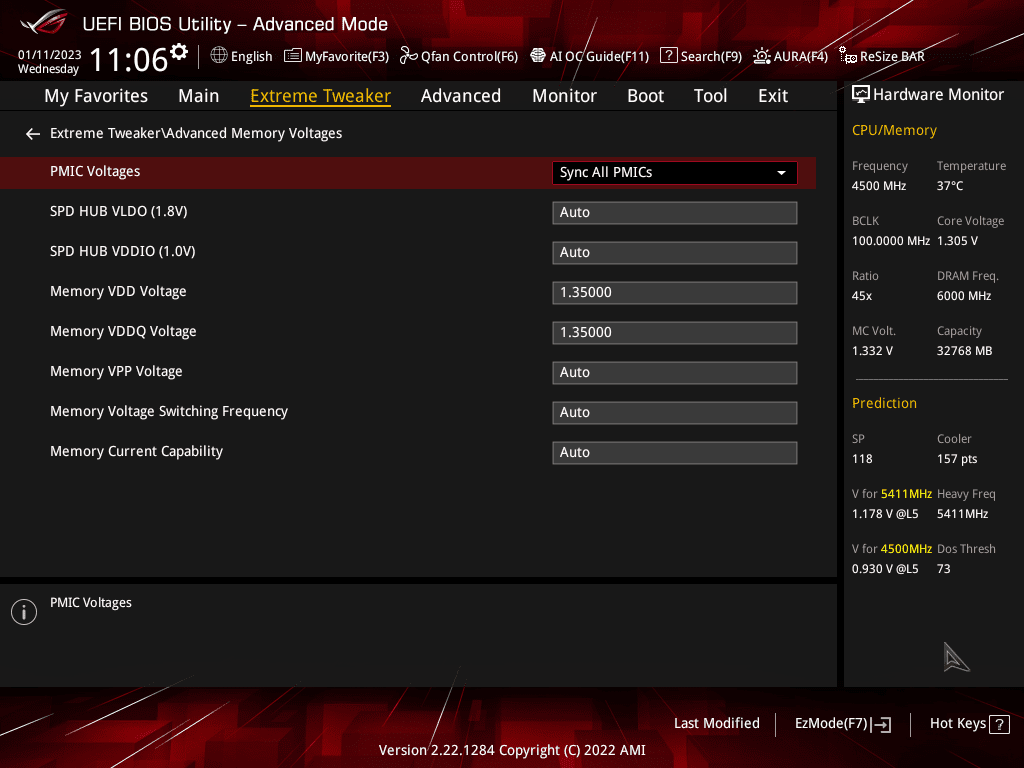This screenshot has width=1024, height=768.
Task: Click CPU/Memory section heading
Action: click(894, 131)
